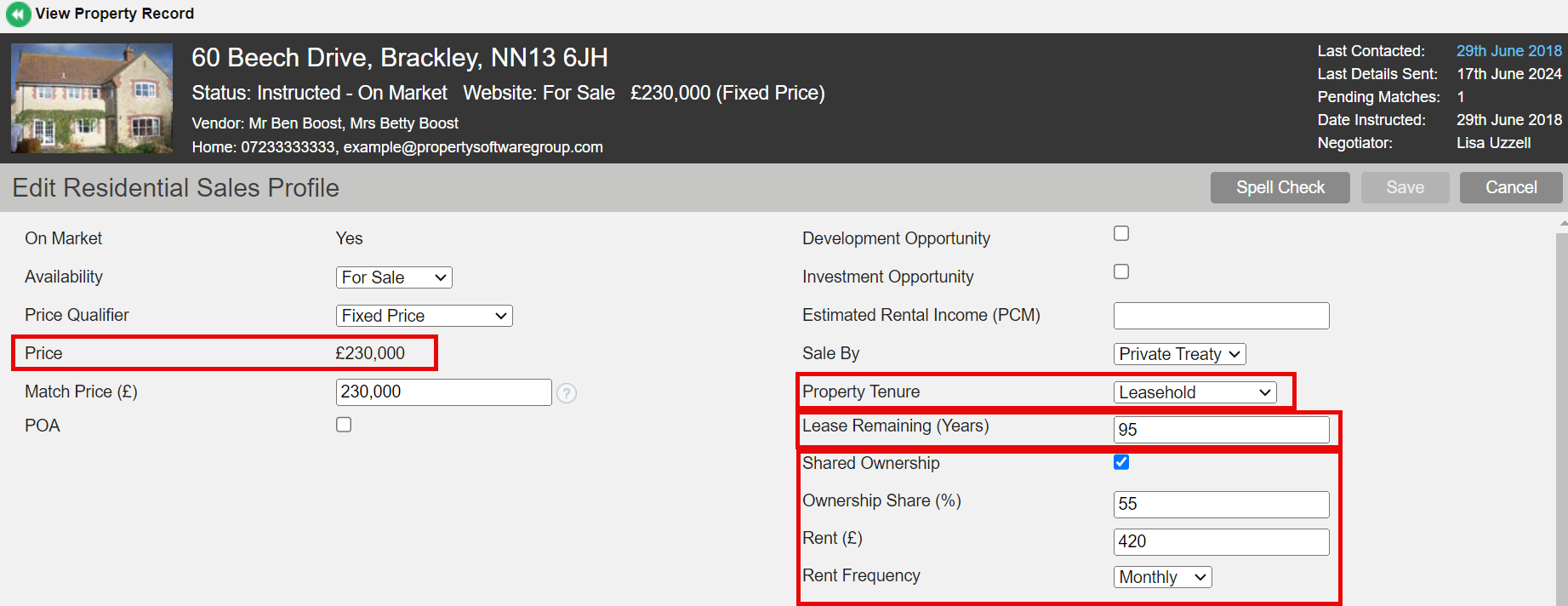This screenshot has width=1568, height=606.
Task: Click the Ownership Share percent field
Action: (1221, 505)
